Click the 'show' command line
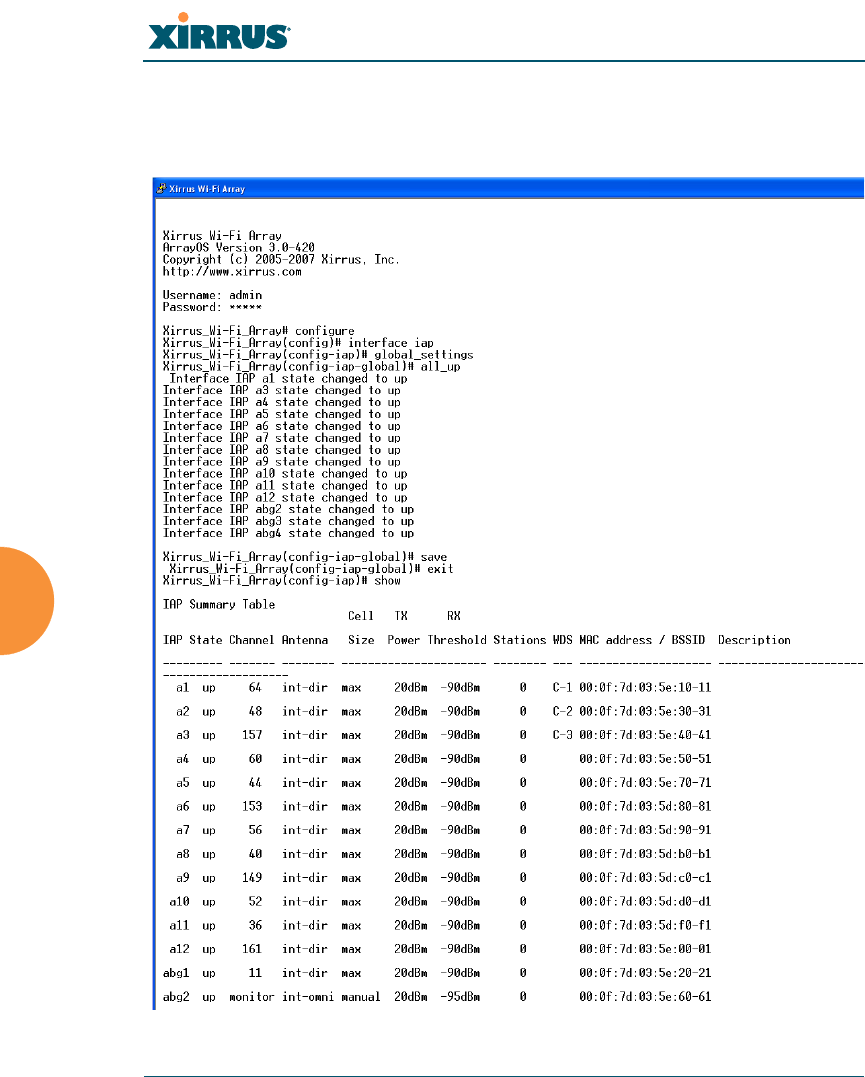Screen dimensions: 865x1077 [x=282, y=580]
